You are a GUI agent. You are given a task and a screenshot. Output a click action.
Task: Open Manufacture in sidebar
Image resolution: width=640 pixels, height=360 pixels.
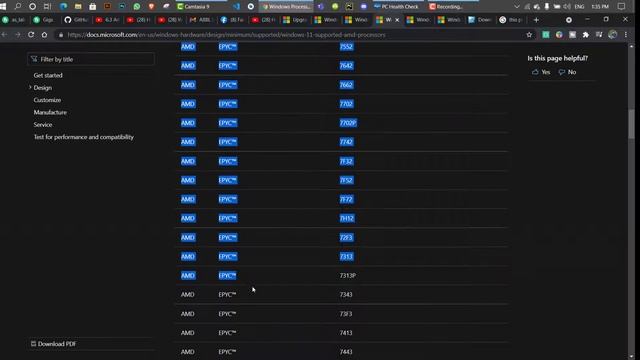50,112
